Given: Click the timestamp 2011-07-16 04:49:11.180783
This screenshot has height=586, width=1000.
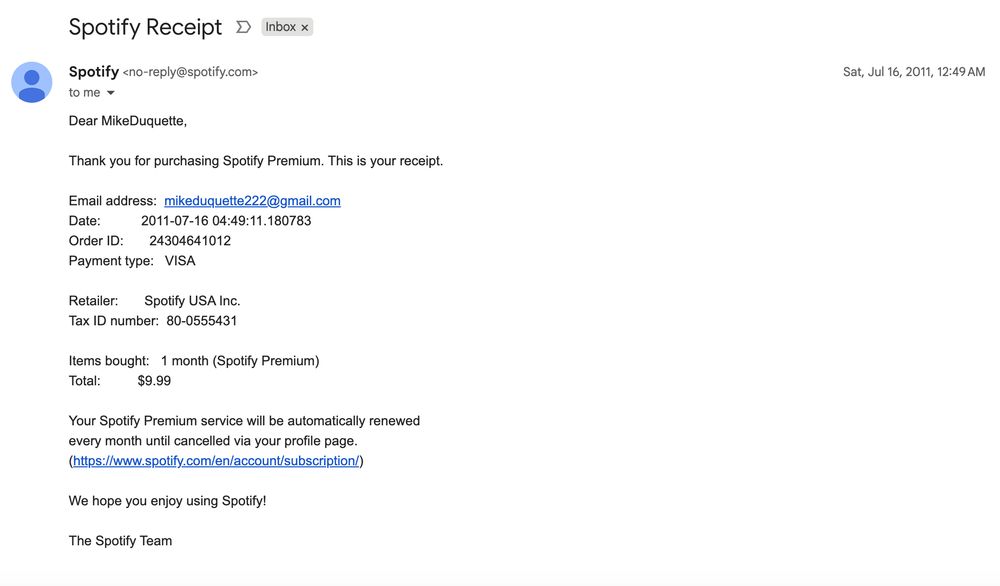Looking at the screenshot, I should 226,221.
